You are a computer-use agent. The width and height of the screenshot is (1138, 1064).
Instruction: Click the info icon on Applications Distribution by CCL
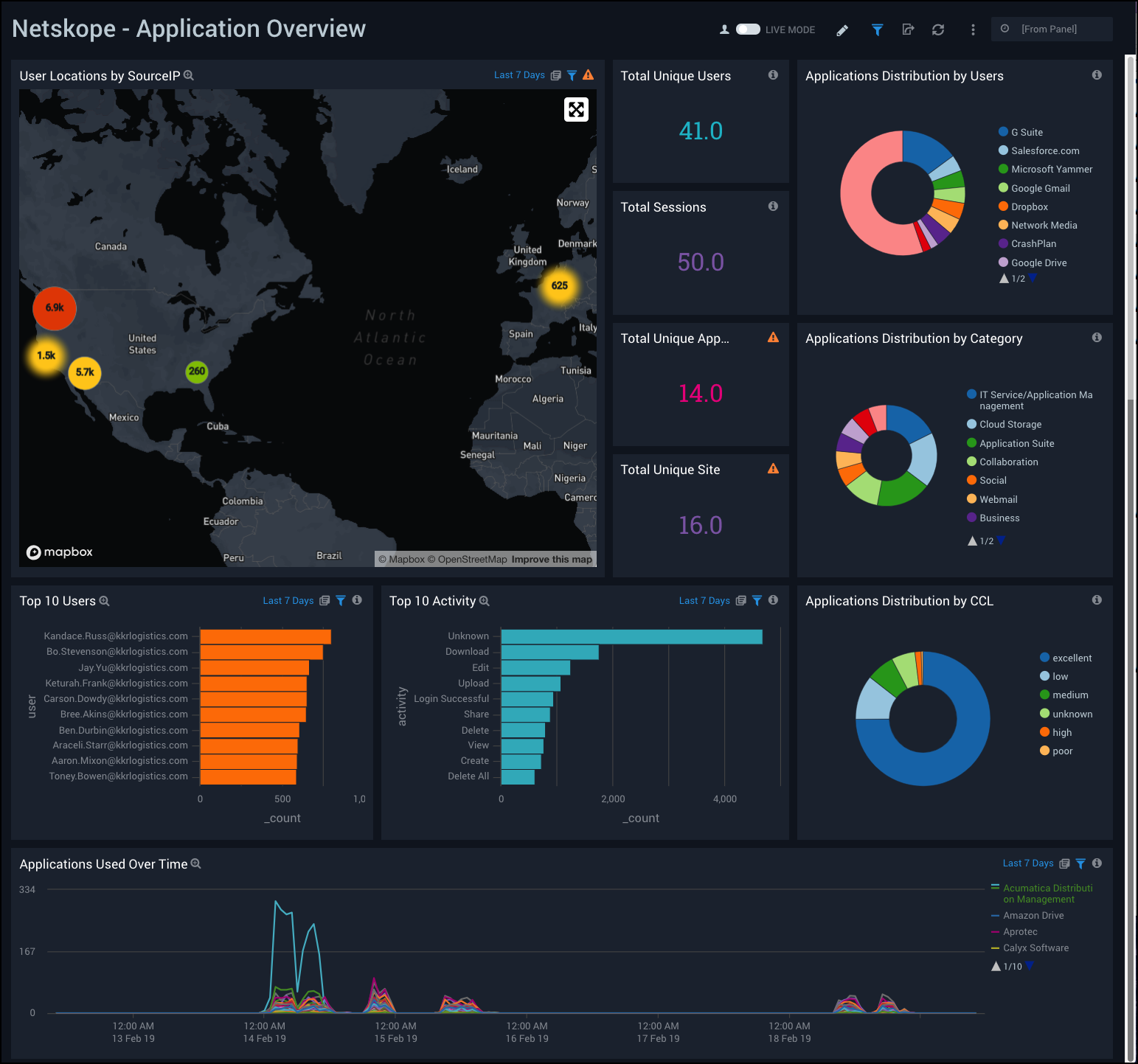[1097, 599]
